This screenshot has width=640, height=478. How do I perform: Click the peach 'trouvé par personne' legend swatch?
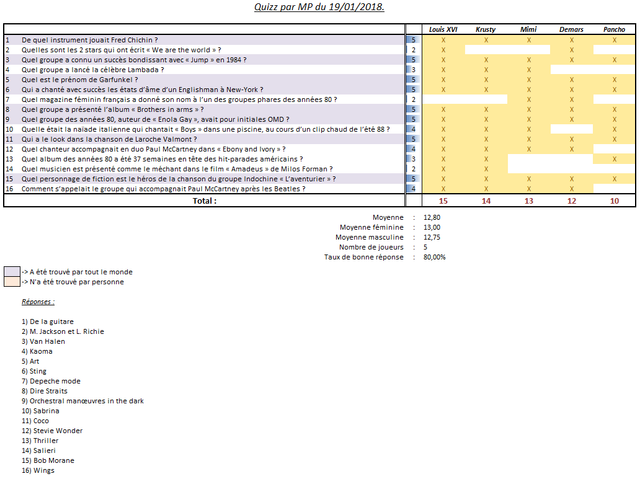(12, 282)
